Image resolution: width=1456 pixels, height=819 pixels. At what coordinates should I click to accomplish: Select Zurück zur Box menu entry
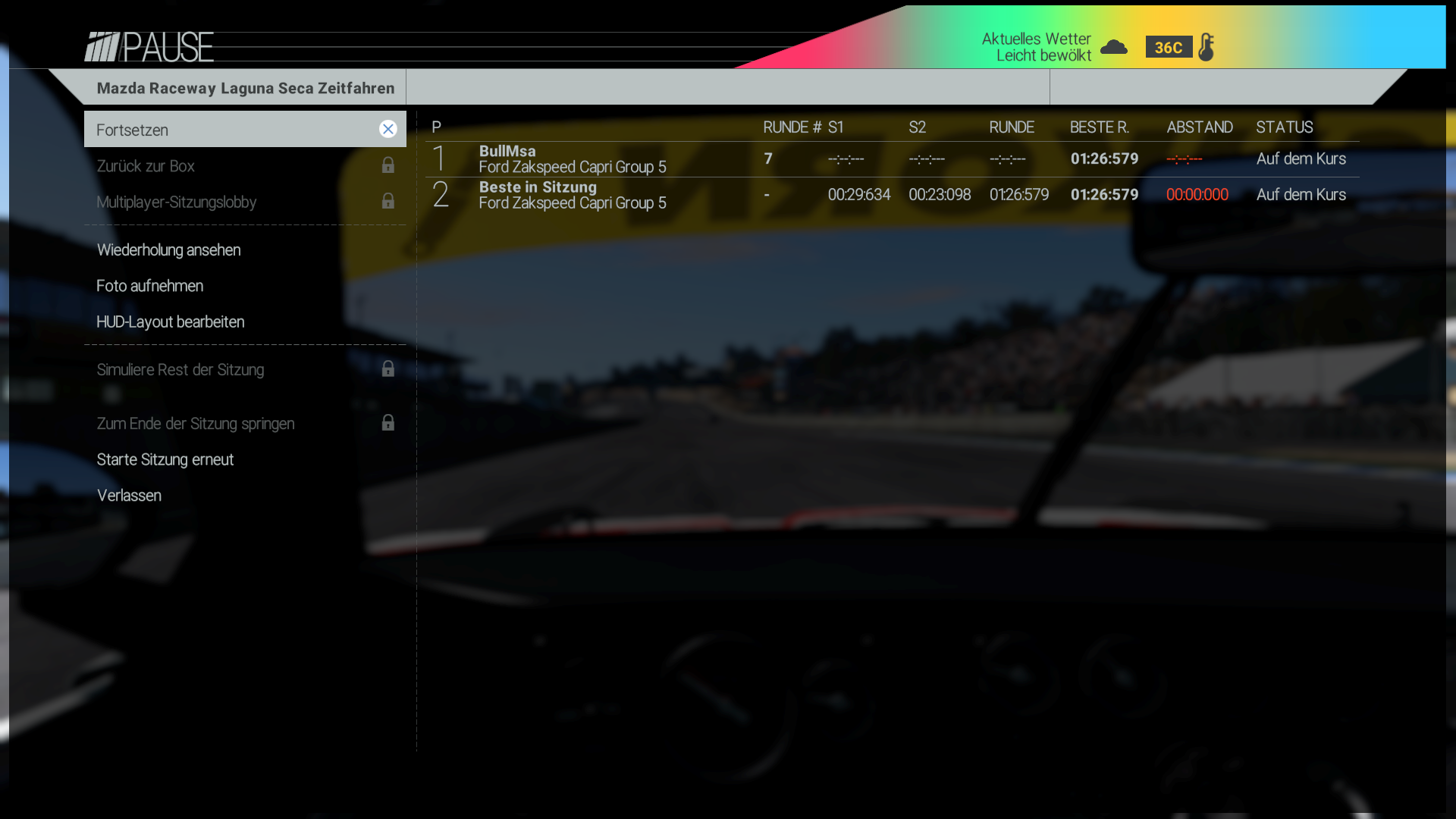[x=245, y=165]
